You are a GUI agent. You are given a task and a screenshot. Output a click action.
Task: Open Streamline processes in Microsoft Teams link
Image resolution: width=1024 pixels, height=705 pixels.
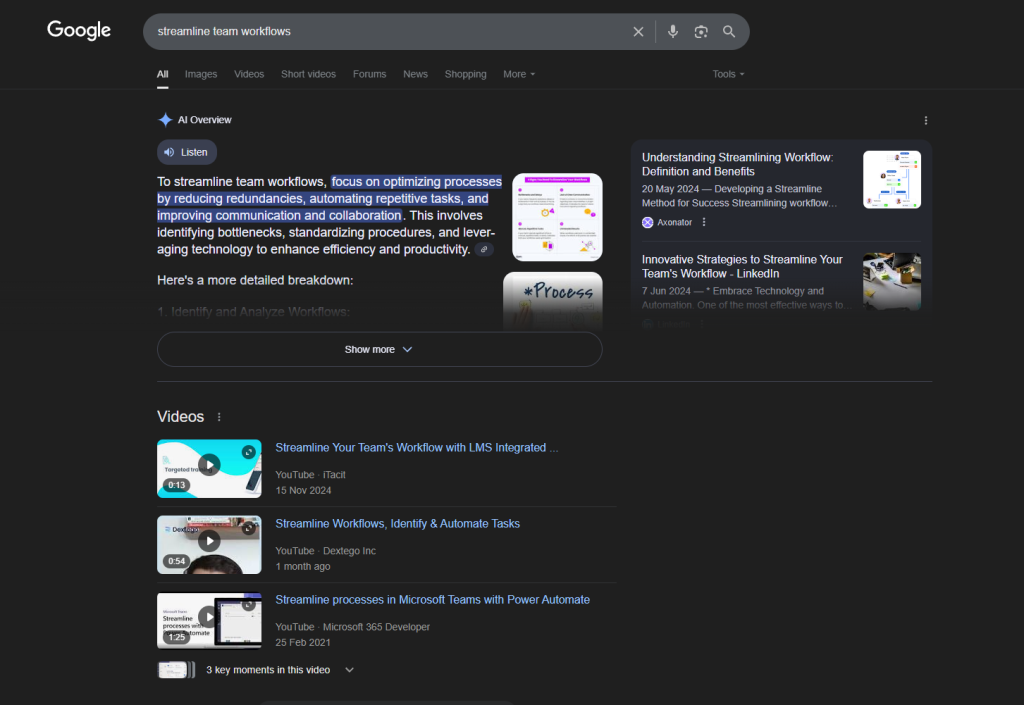pyautogui.click(x=432, y=600)
